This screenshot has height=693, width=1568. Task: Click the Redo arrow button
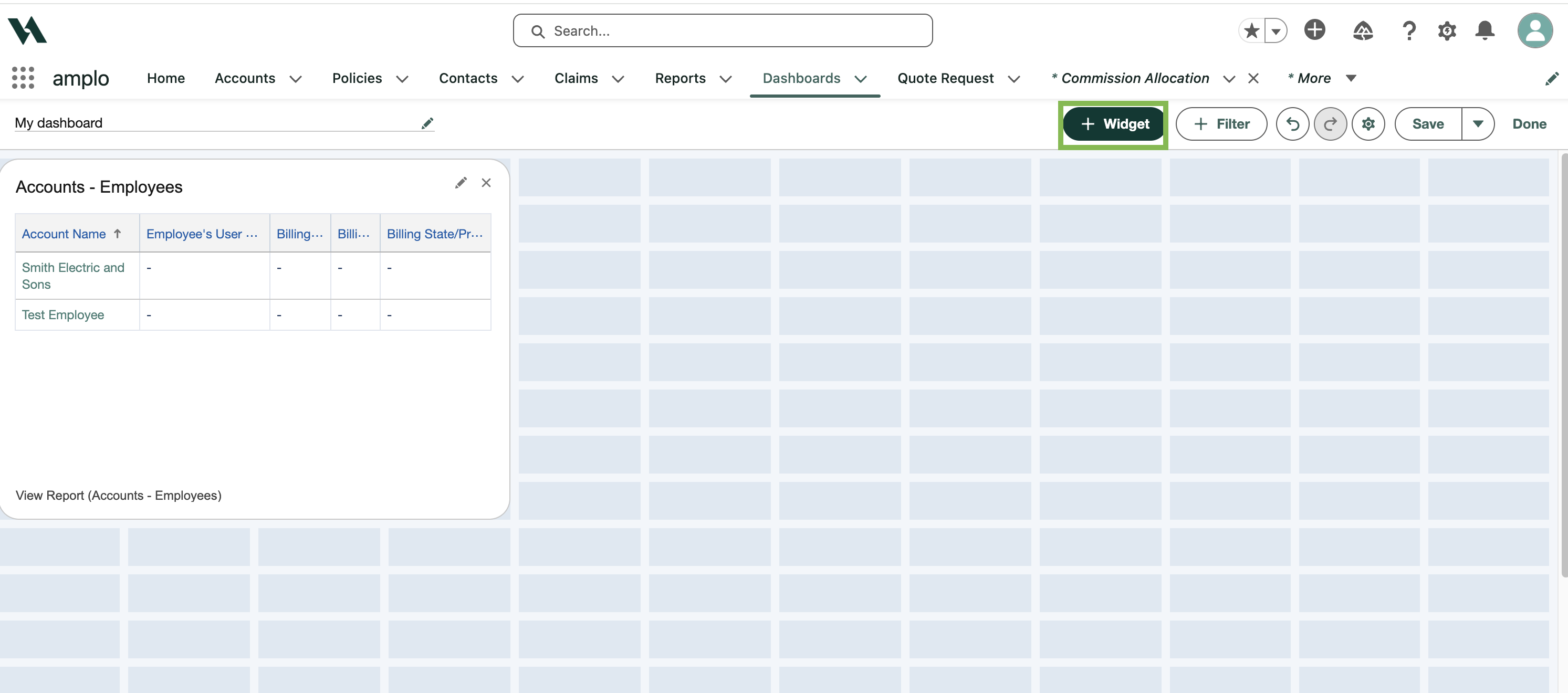point(1330,124)
